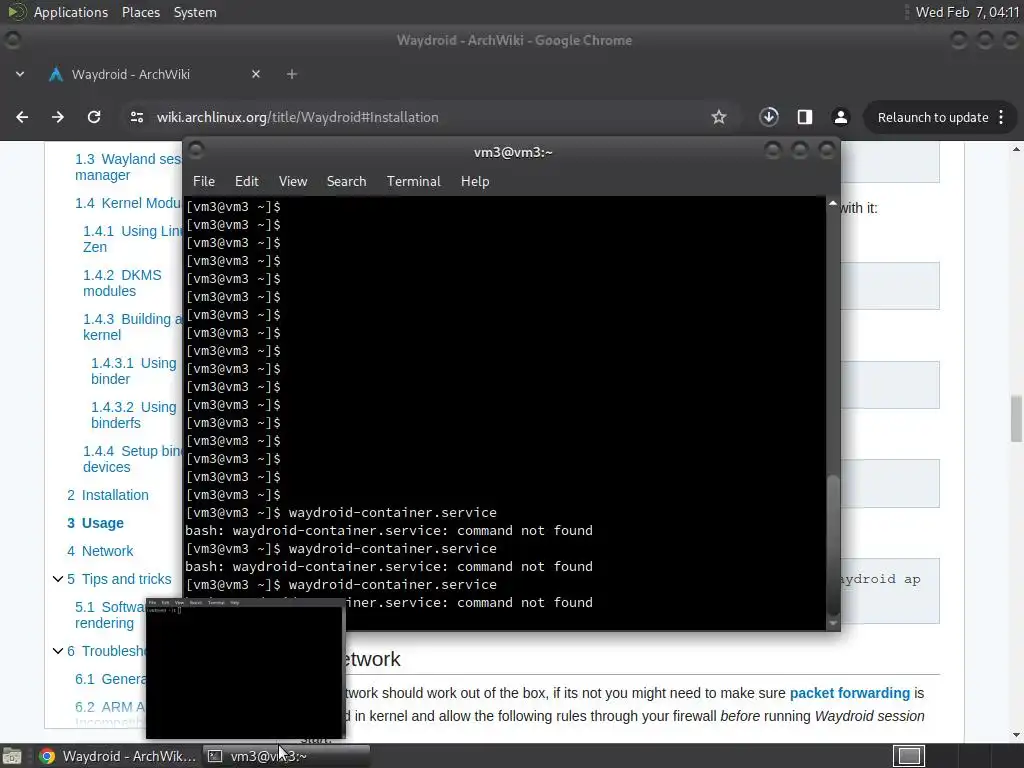Open Chrome profile avatar icon
This screenshot has width=1024, height=768.
pyautogui.click(x=840, y=117)
